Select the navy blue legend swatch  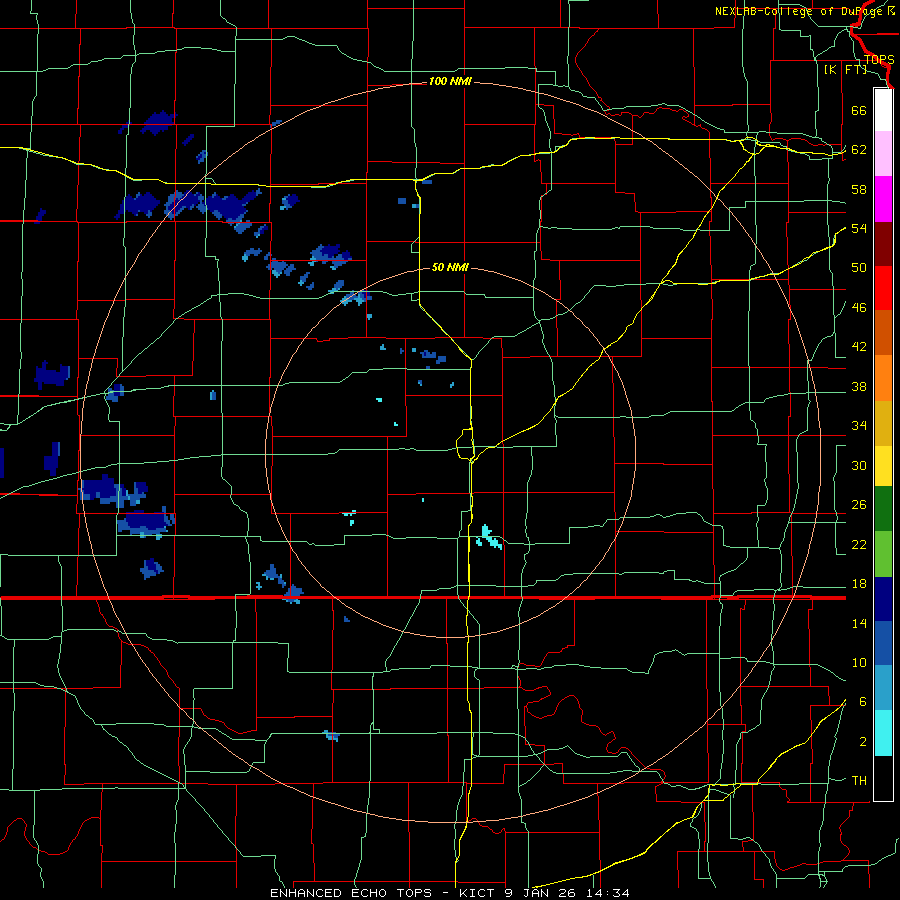coord(883,599)
